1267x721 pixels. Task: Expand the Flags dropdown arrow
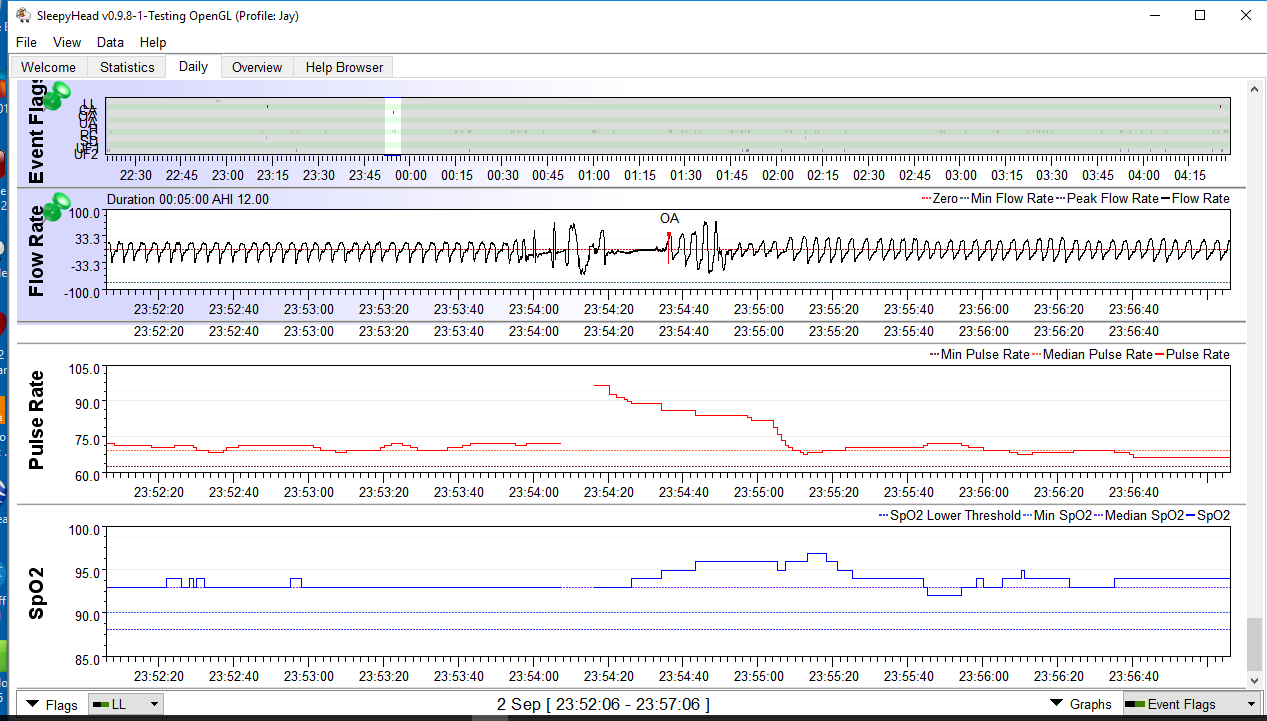tap(32, 704)
